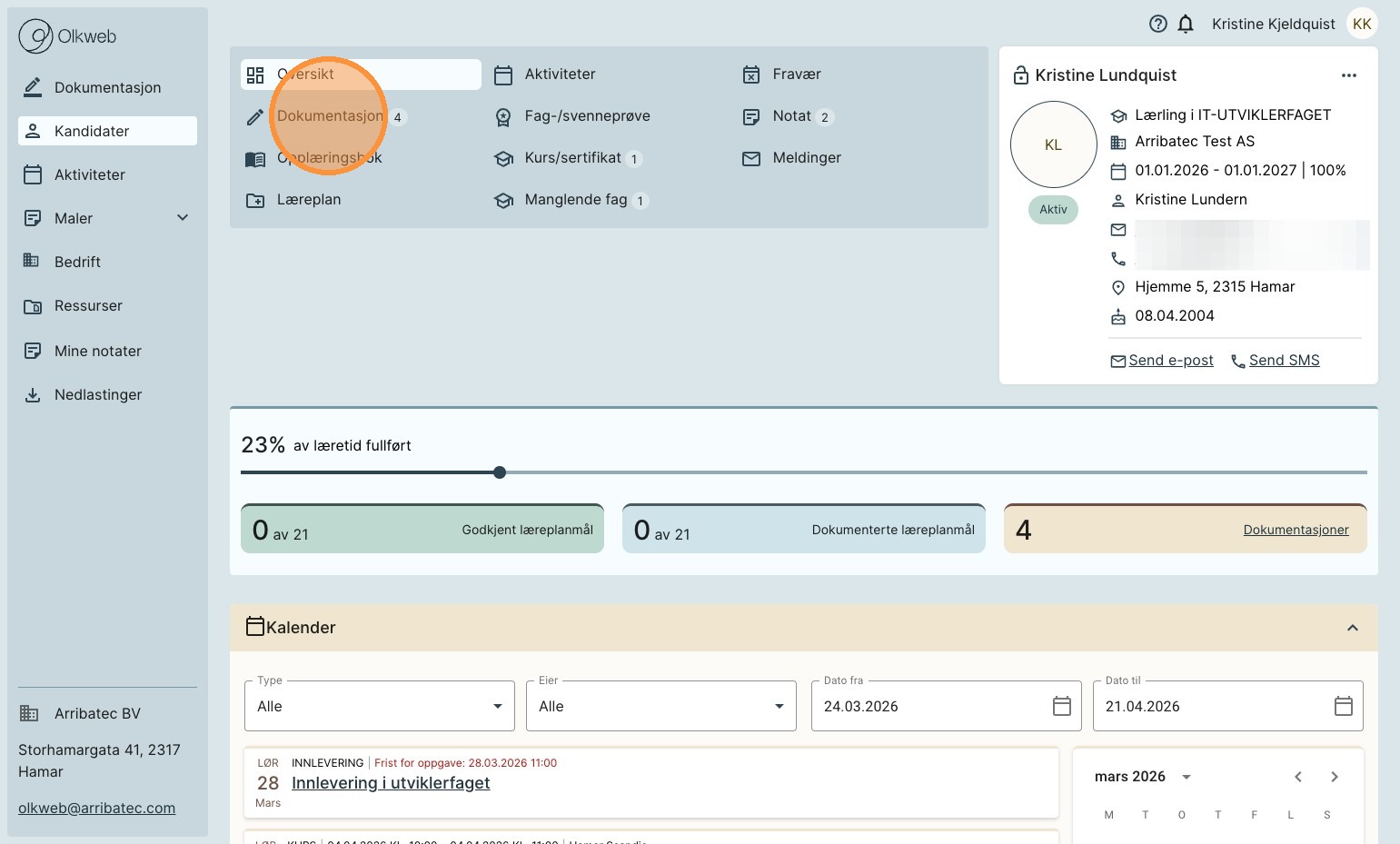The image size is (1400, 844).
Task: Click the læretid progress slider handle
Action: pos(500,472)
